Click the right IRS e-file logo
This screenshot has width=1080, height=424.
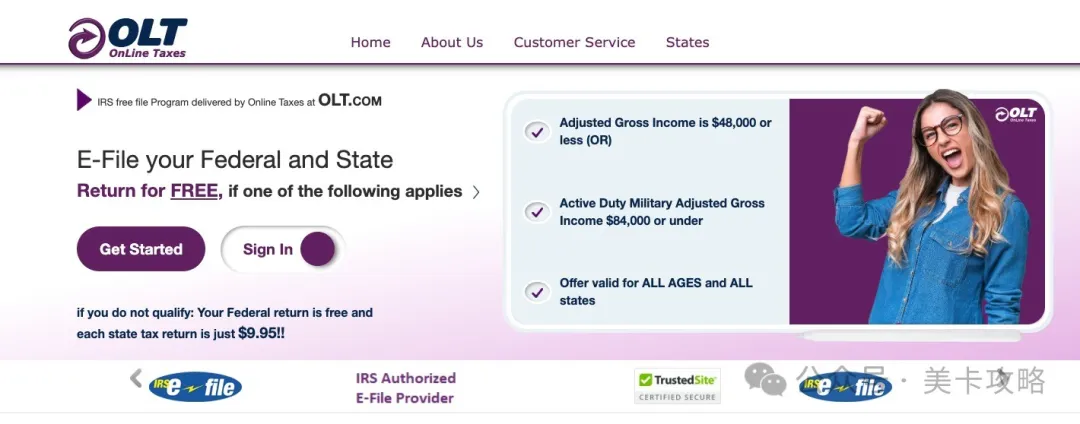[844, 386]
